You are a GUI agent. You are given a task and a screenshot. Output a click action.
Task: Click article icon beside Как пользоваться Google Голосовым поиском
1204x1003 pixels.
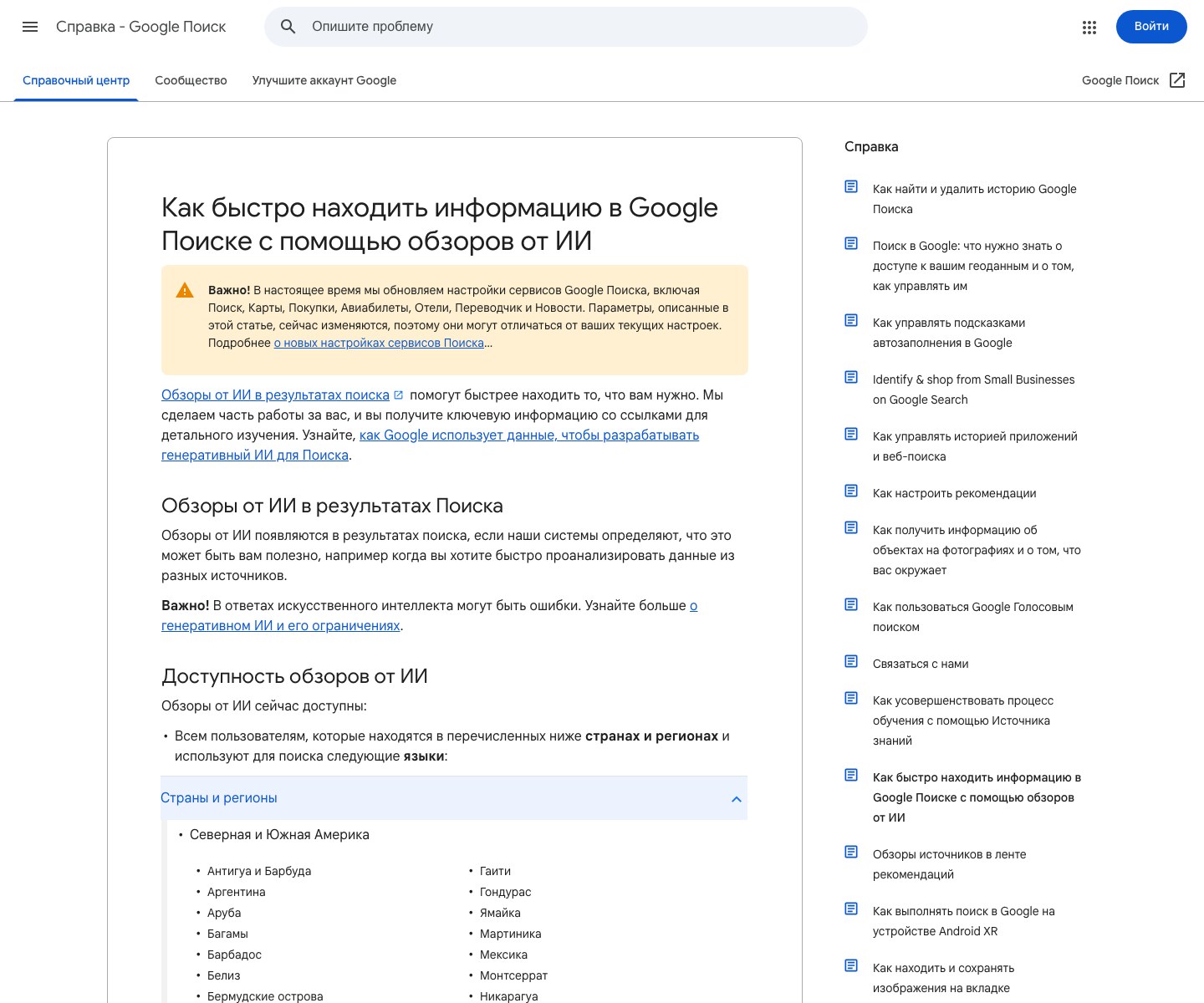pyautogui.click(x=851, y=604)
